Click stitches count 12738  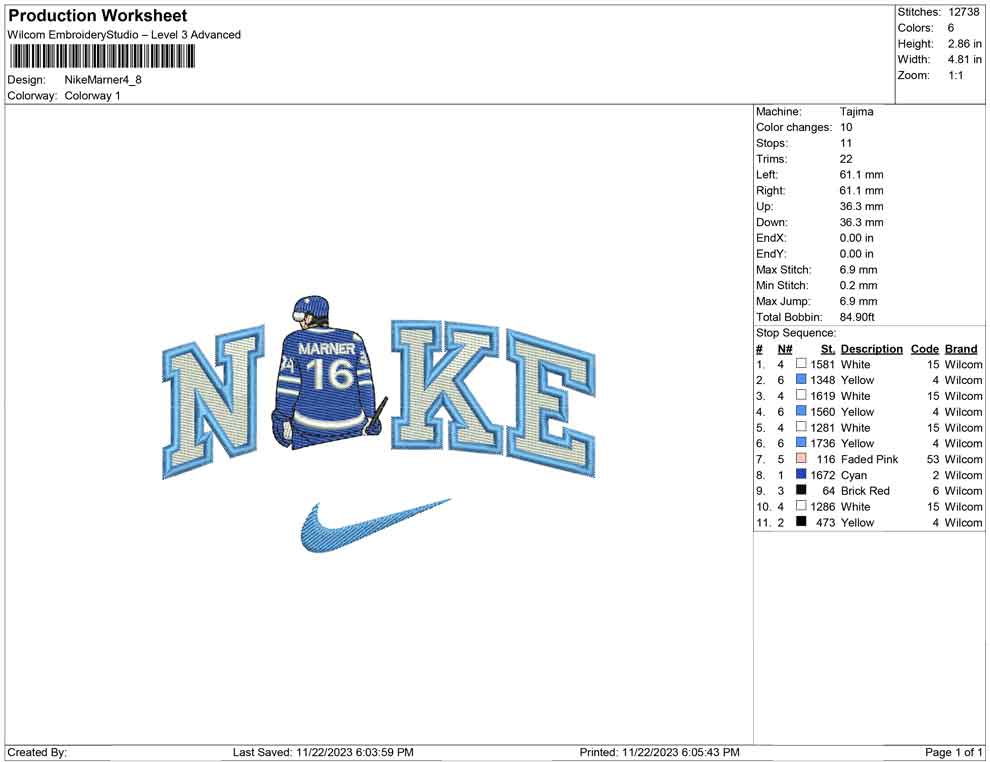963,12
